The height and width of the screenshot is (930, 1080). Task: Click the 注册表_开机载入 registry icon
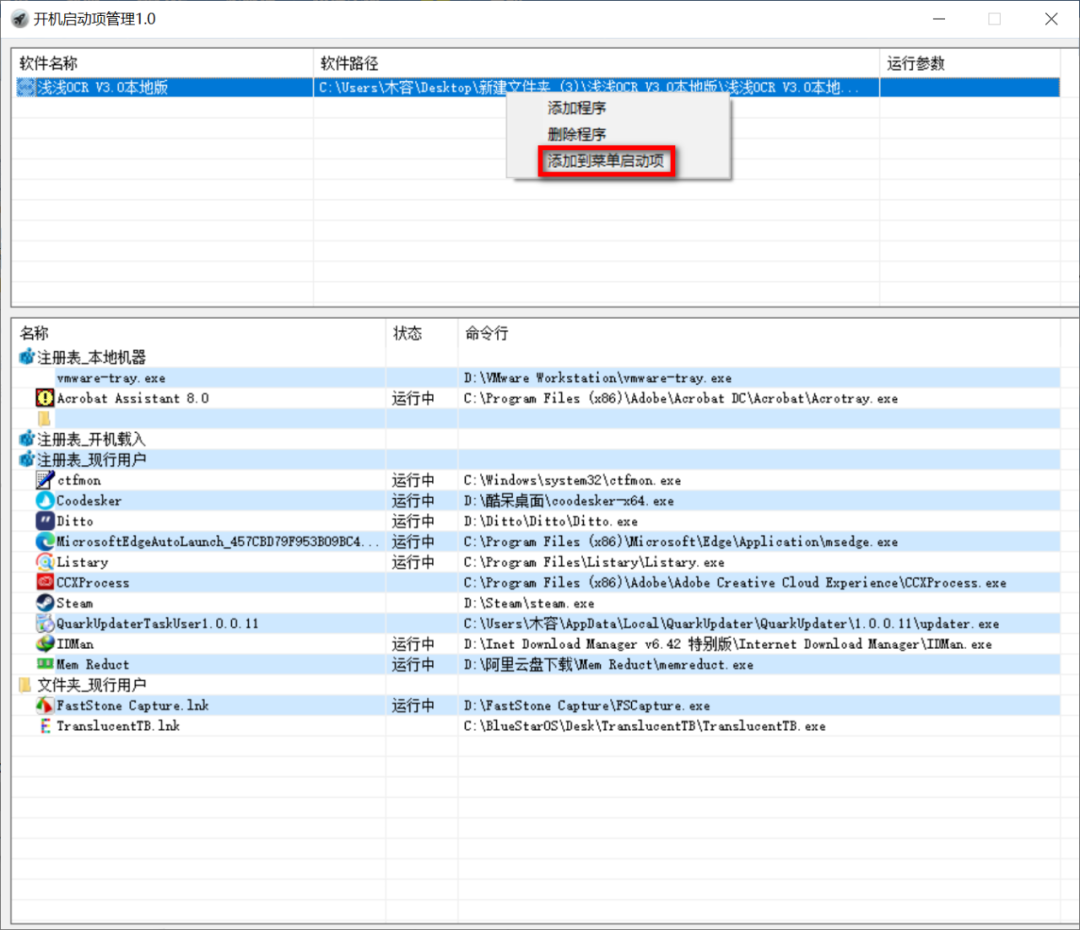coord(27,439)
